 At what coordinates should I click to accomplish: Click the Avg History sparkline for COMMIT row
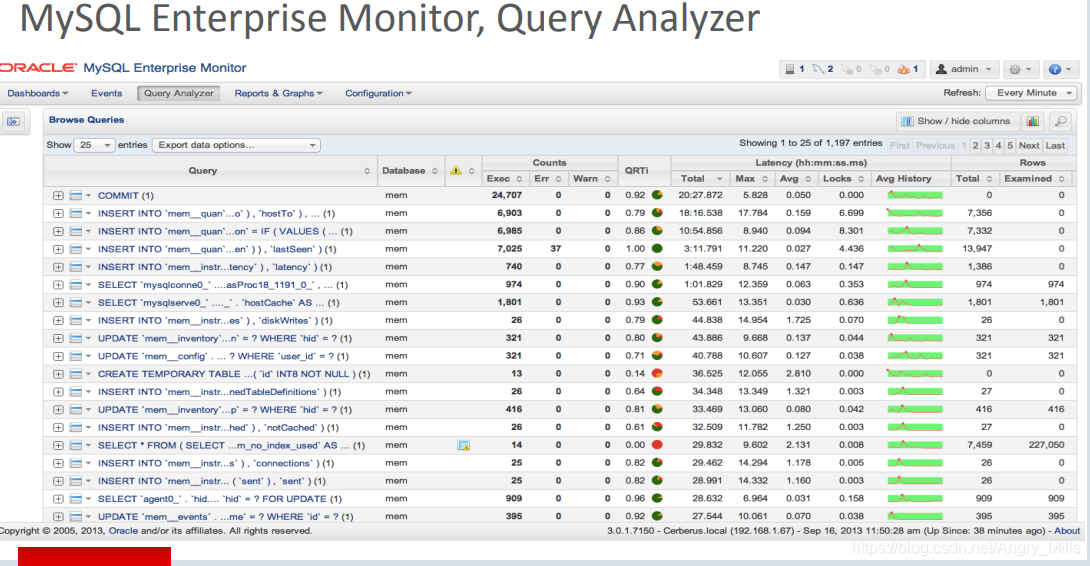coord(914,195)
